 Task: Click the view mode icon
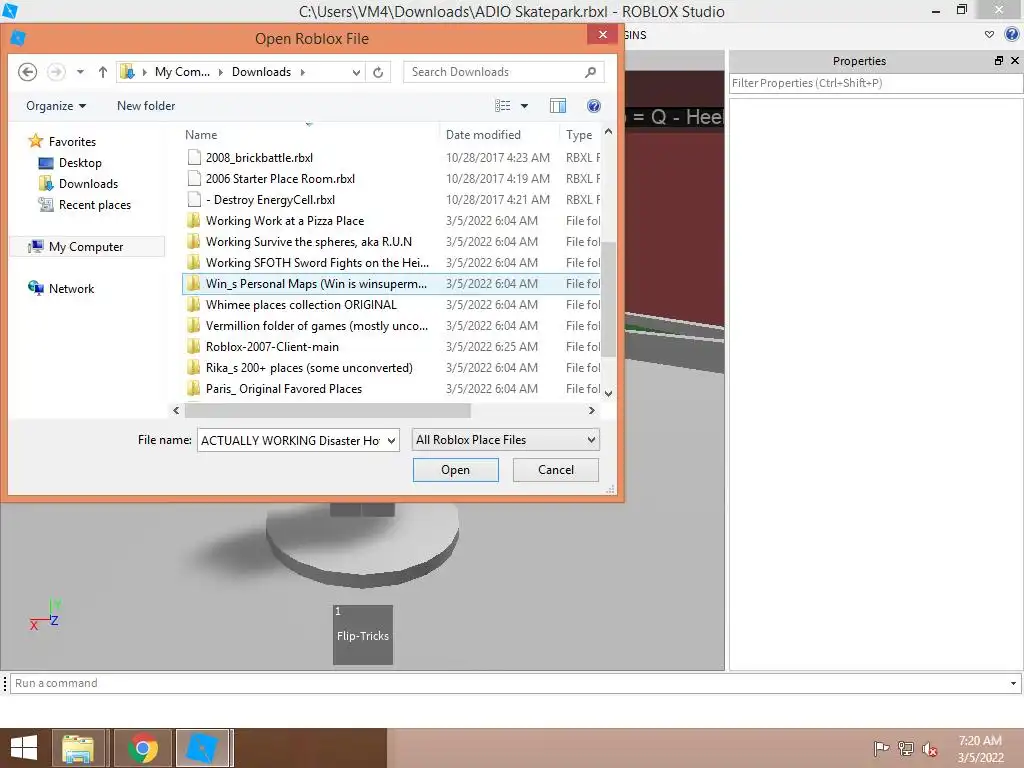point(503,106)
